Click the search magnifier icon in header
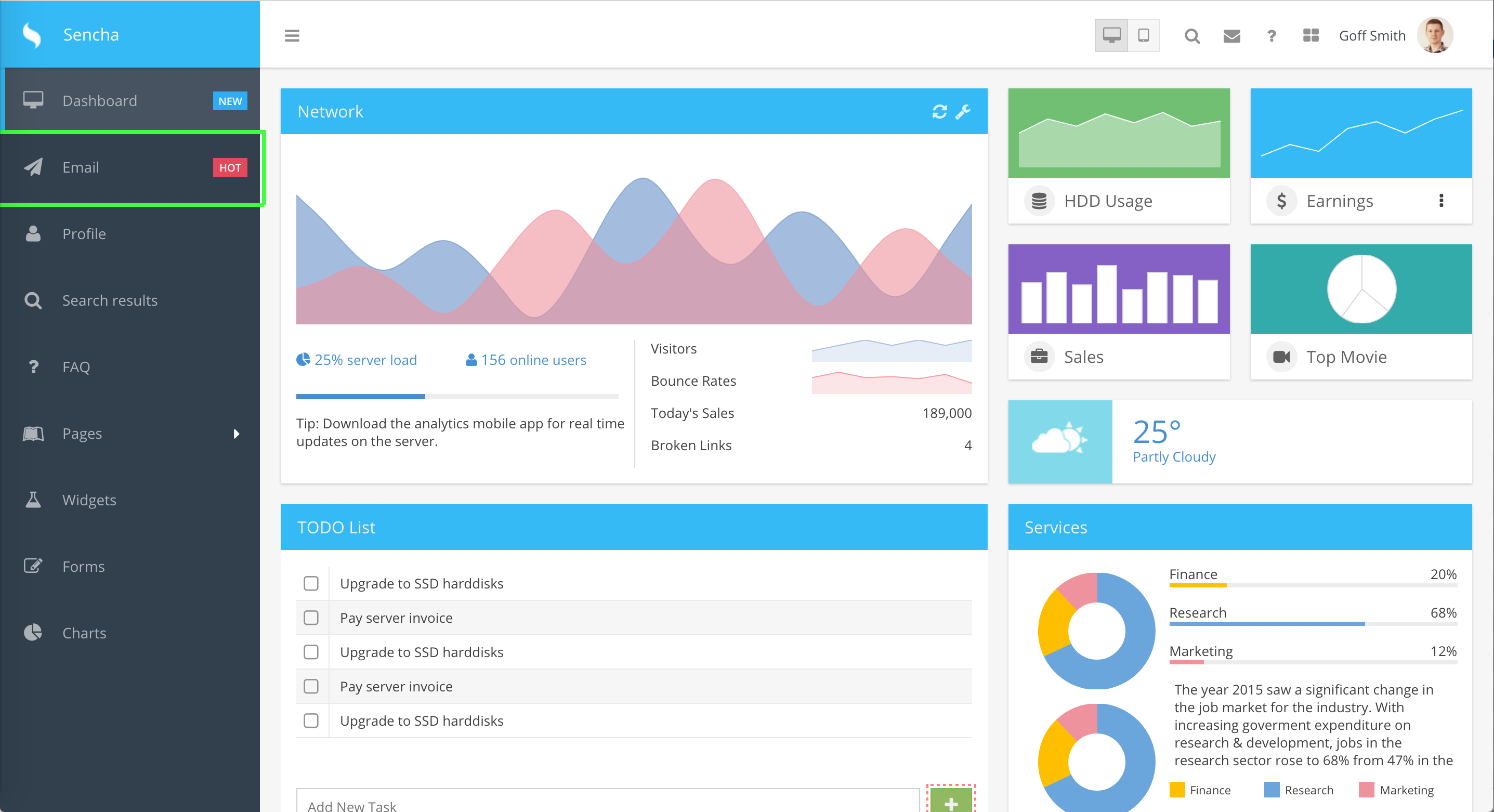The height and width of the screenshot is (812, 1494). click(x=1192, y=36)
